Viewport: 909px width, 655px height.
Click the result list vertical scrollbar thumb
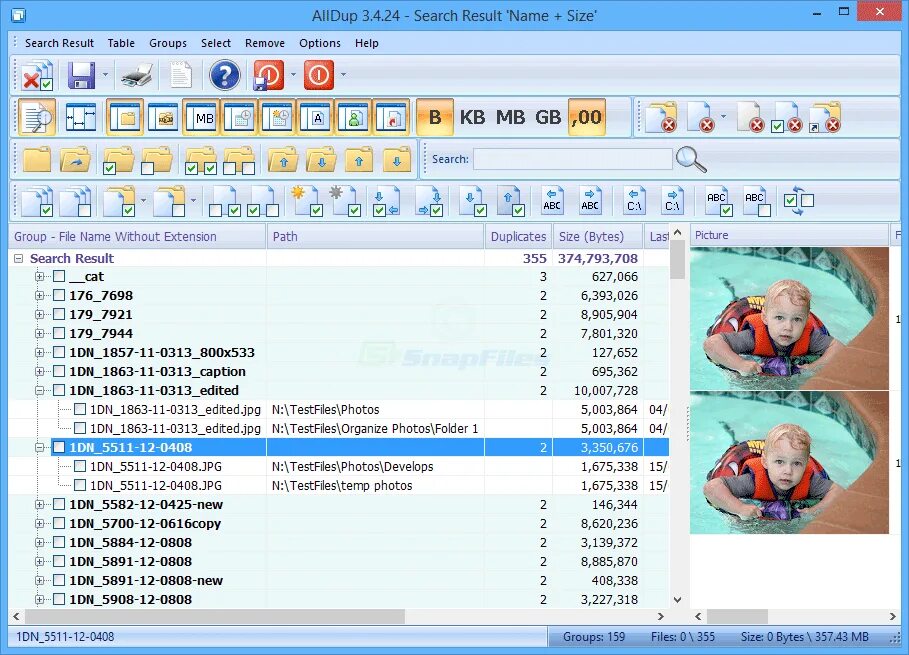(677, 260)
